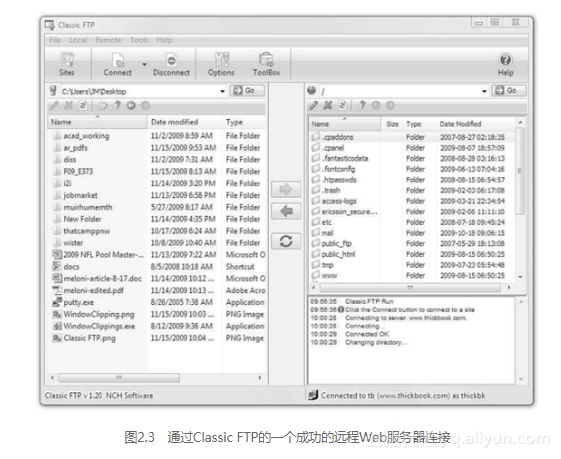Click the local pane refresh icon
Viewport: 561px width, 459px height.
(83, 106)
